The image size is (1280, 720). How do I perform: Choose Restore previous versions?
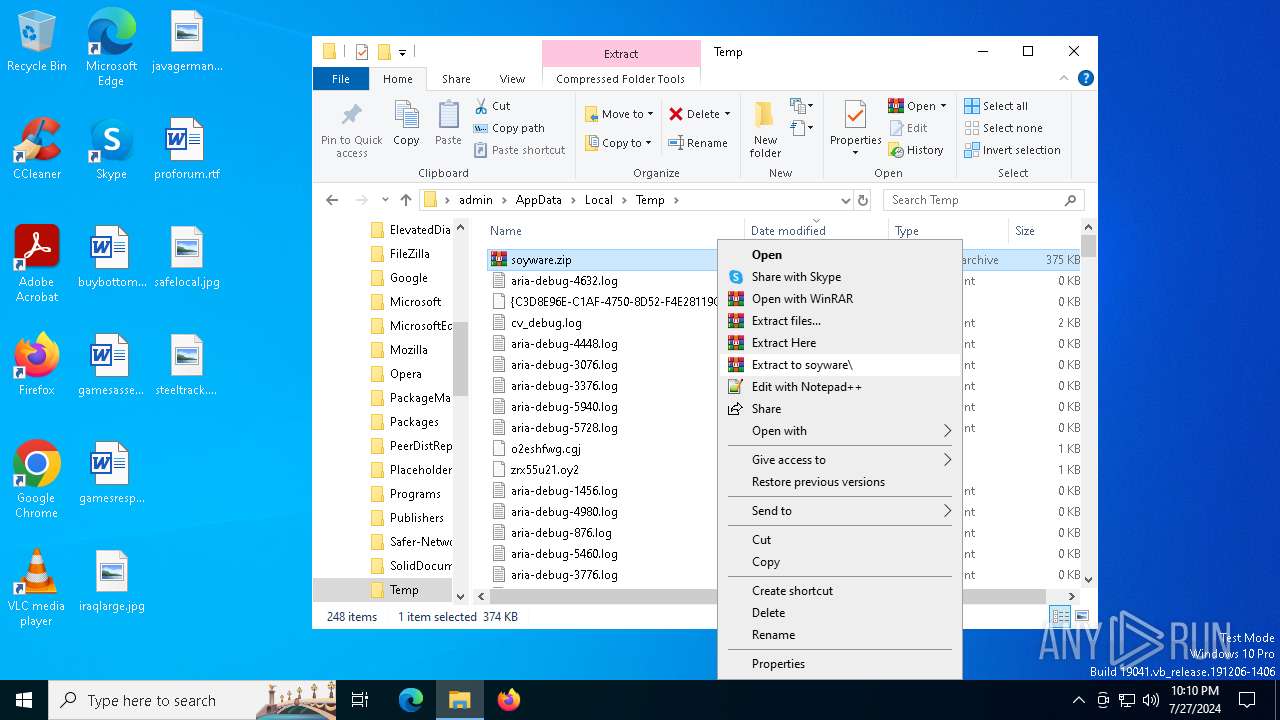pos(840,482)
